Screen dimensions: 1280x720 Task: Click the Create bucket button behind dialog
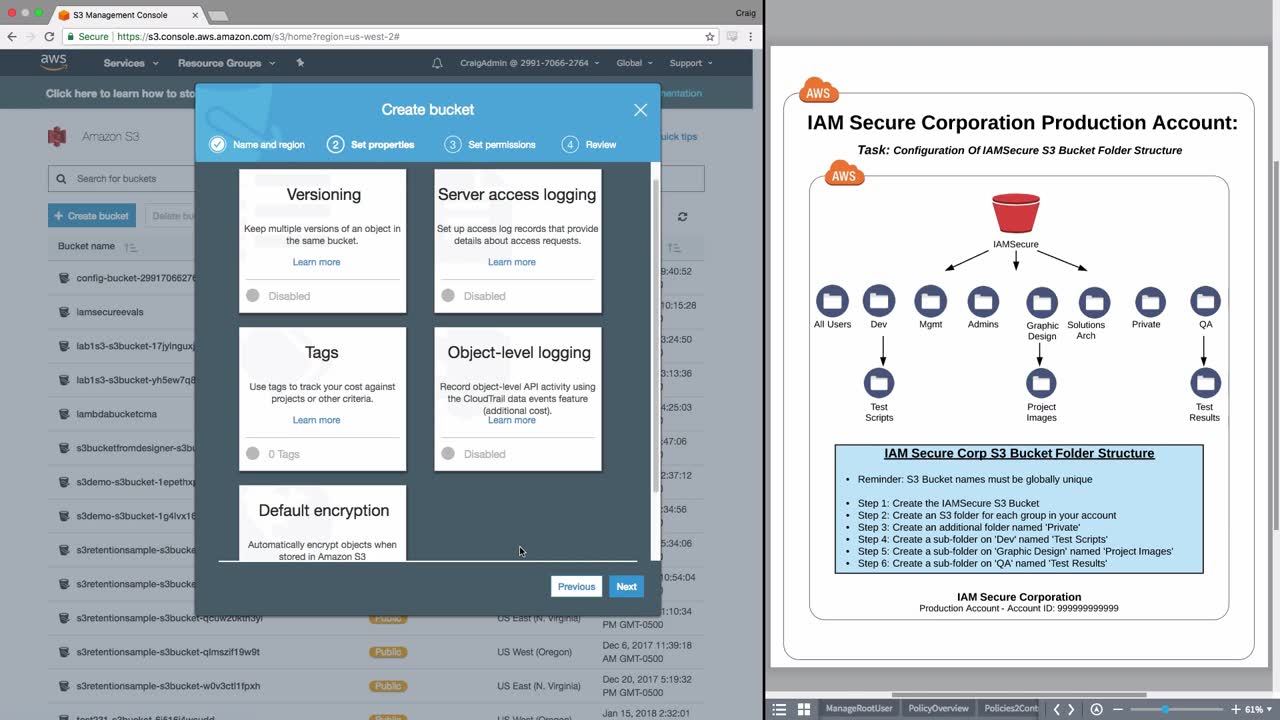(92, 216)
